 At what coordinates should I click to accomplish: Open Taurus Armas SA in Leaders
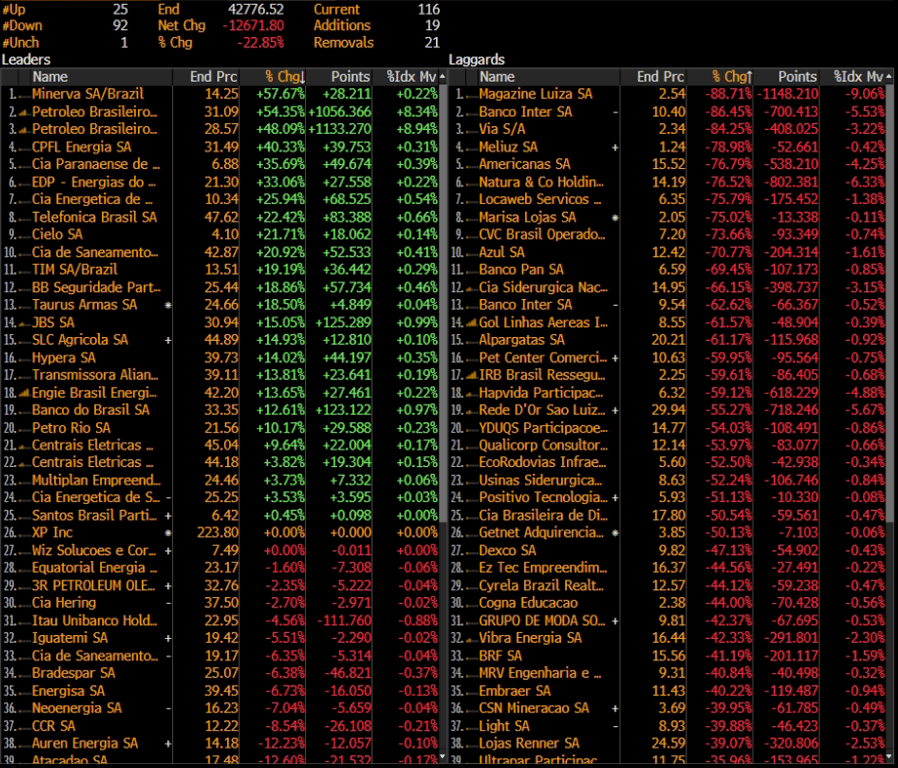[x=220, y=305]
